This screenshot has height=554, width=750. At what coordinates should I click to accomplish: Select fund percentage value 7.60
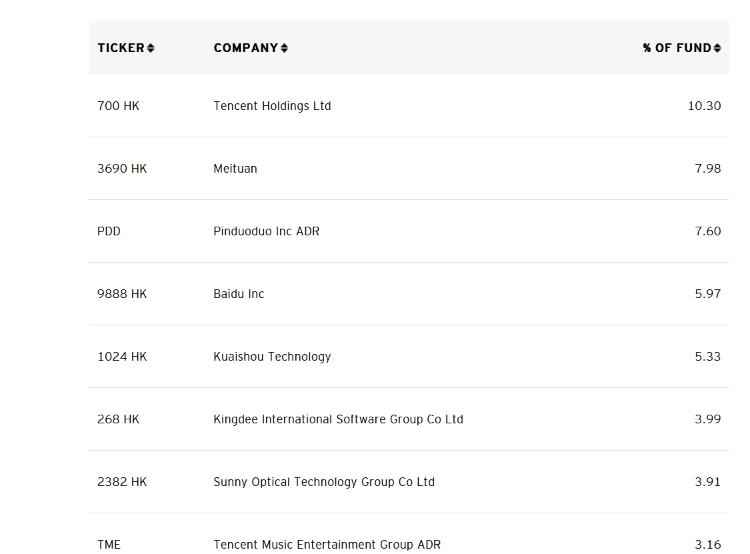pos(707,231)
